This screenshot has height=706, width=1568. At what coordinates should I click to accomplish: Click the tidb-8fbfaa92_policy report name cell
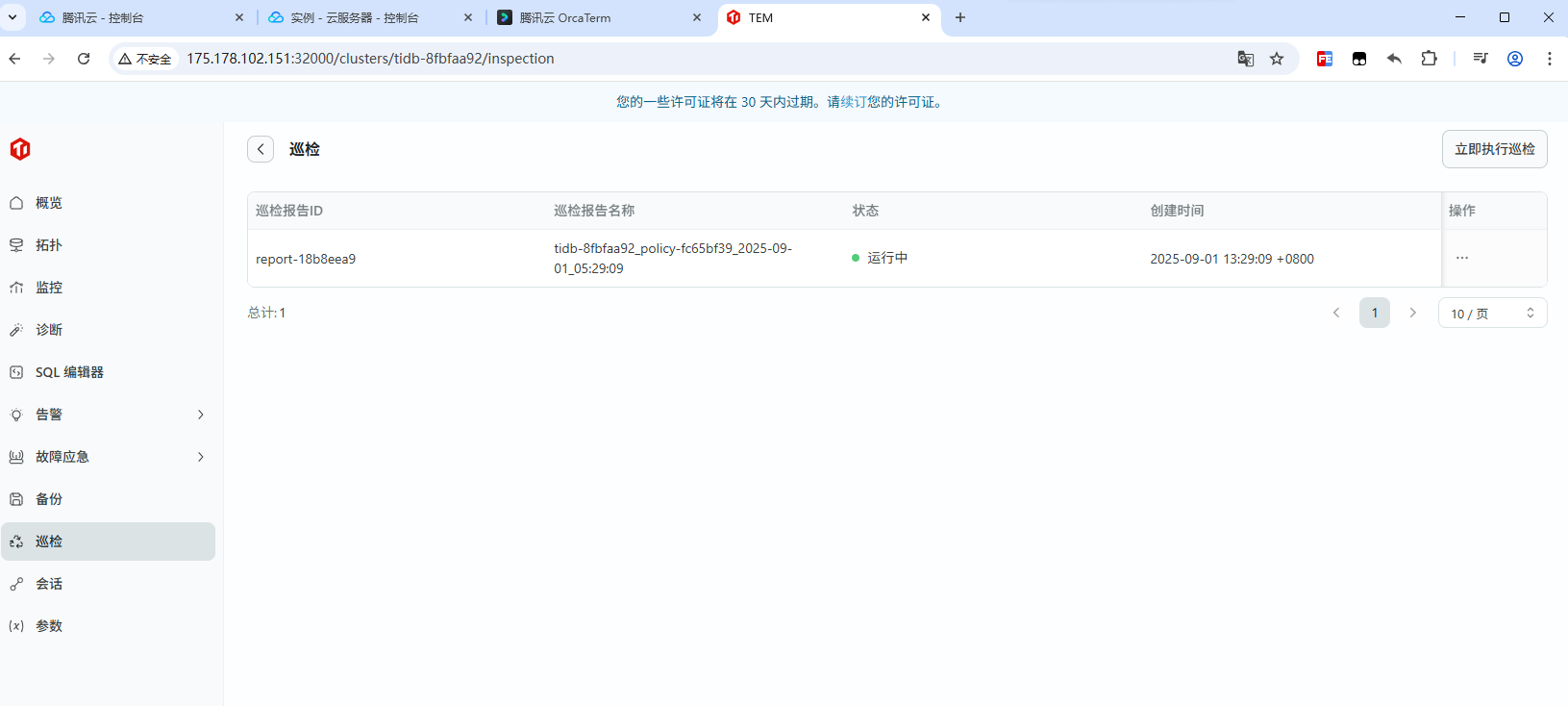673,258
